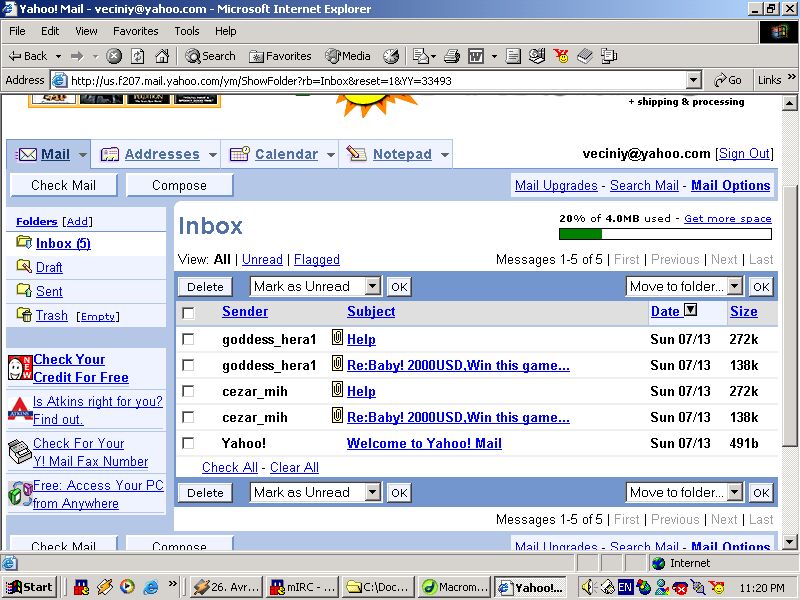The height and width of the screenshot is (600, 800).
Task: Expand the Notepad tab dropdown arrow
Action: (445, 155)
